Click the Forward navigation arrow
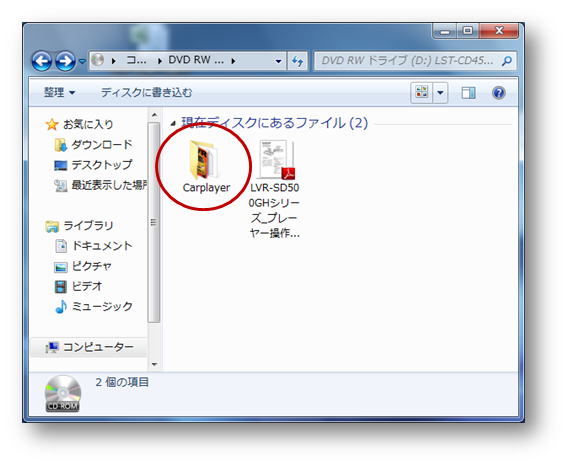This screenshot has height=465, width=567. coord(65,61)
